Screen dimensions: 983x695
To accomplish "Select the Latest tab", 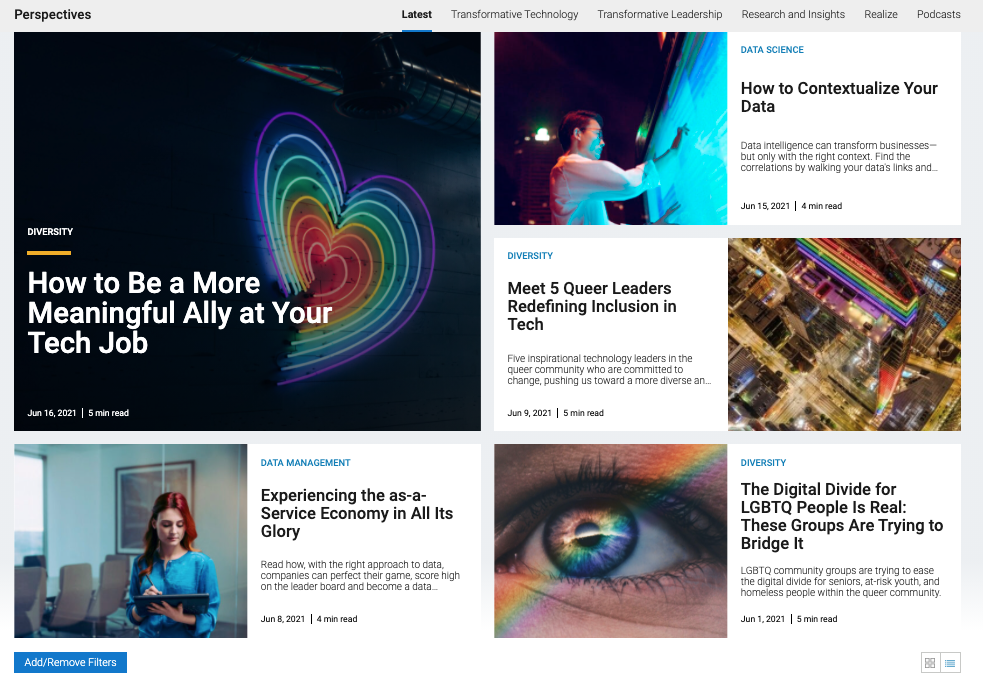I will [x=416, y=14].
